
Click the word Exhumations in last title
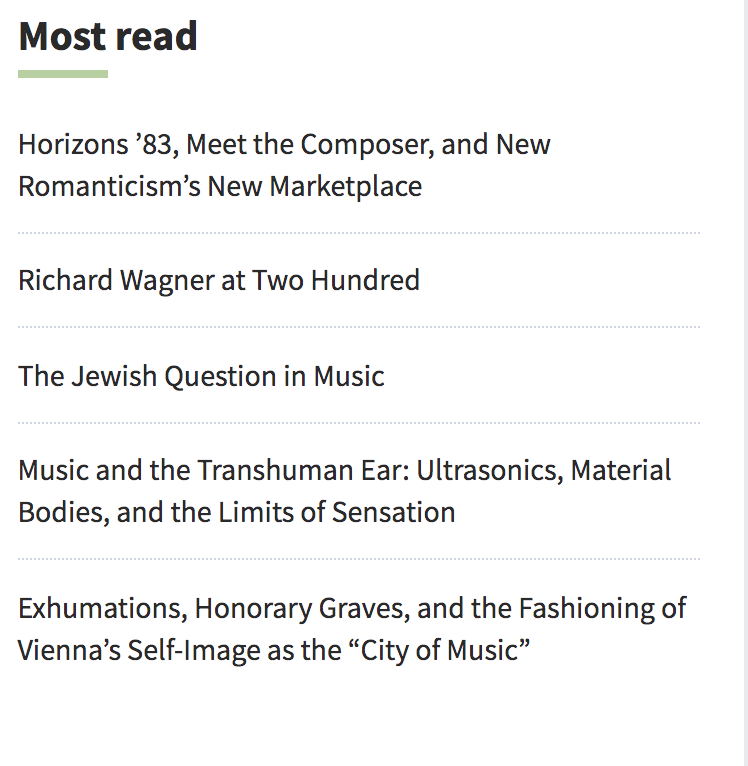(x=103, y=609)
